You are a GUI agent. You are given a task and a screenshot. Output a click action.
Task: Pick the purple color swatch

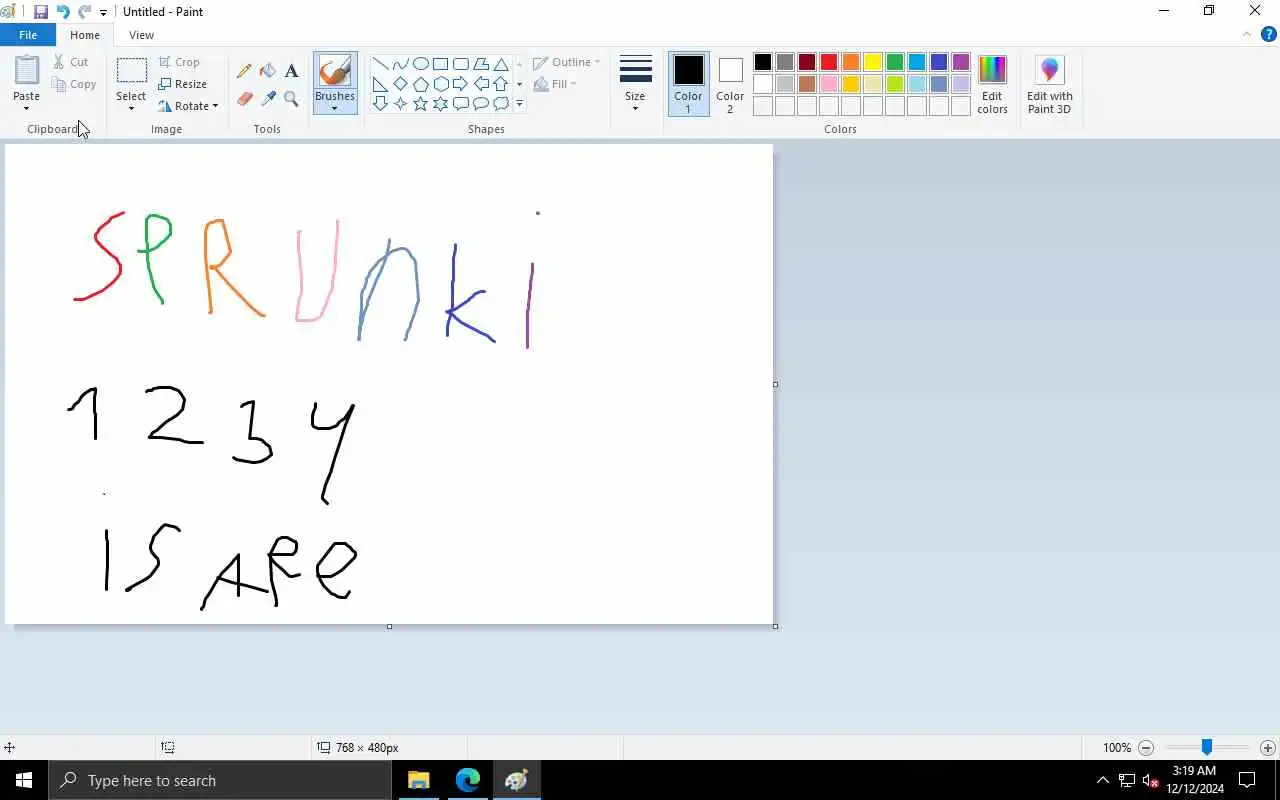click(x=961, y=62)
